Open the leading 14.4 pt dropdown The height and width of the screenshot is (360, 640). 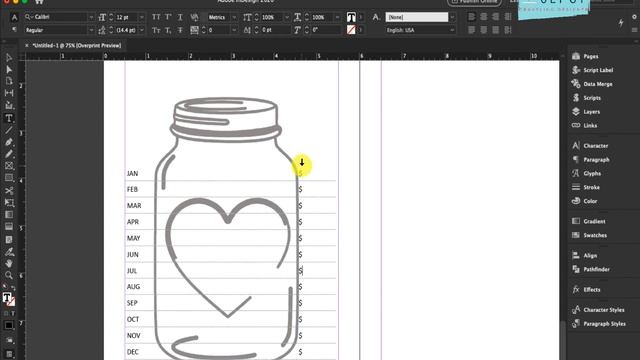[x=142, y=30]
